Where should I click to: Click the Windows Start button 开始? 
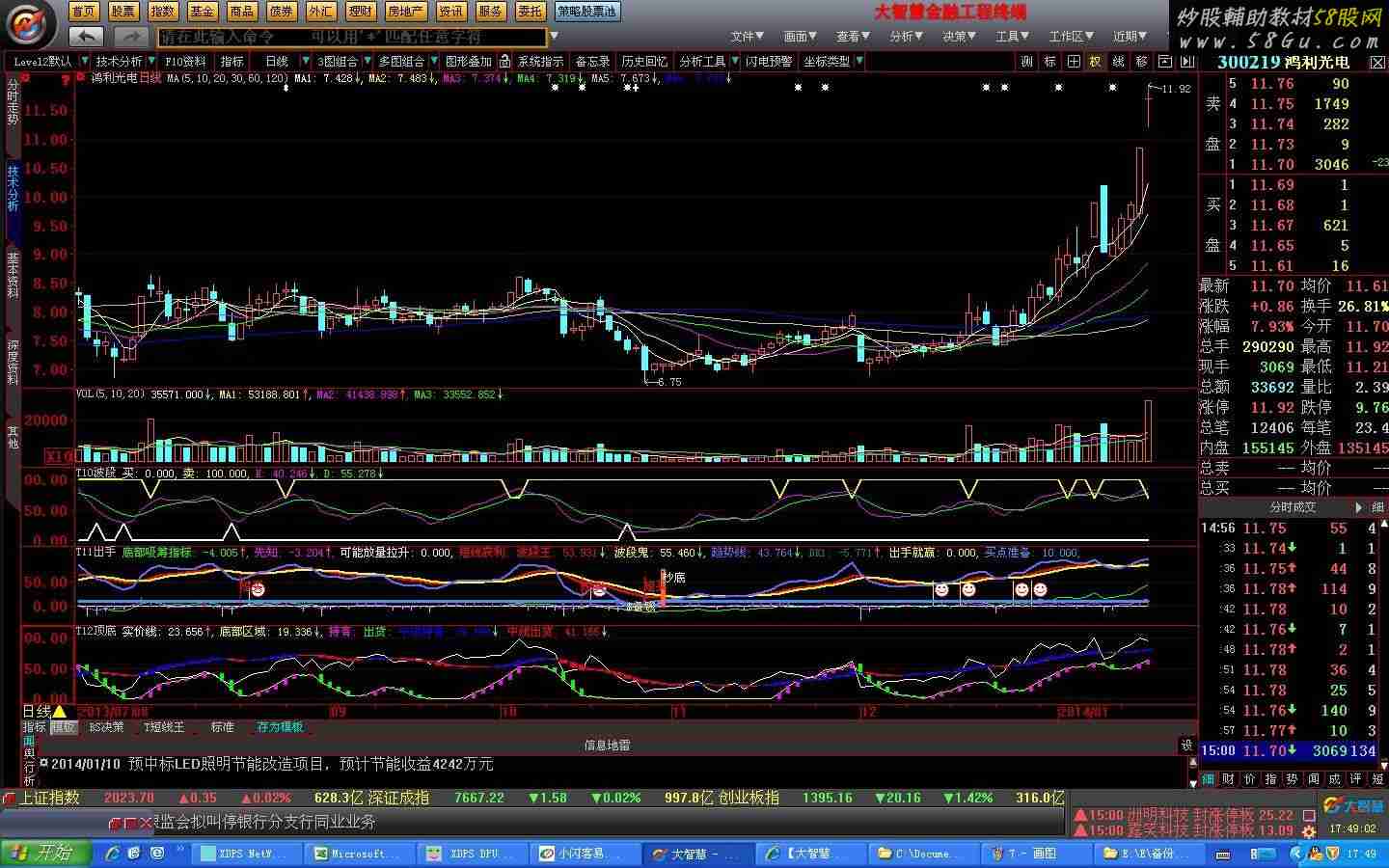tap(43, 853)
